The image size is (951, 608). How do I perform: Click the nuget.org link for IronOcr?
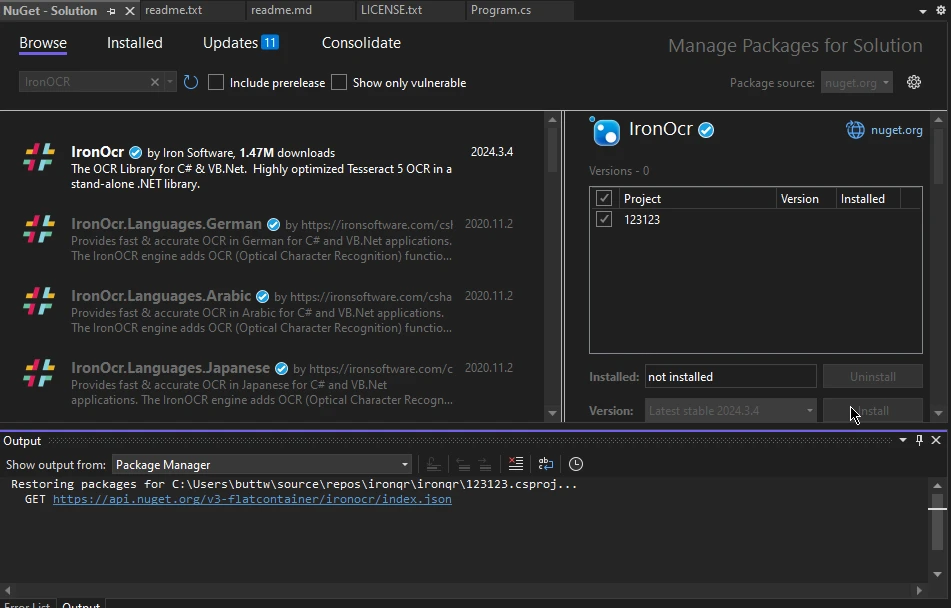[x=896, y=129]
